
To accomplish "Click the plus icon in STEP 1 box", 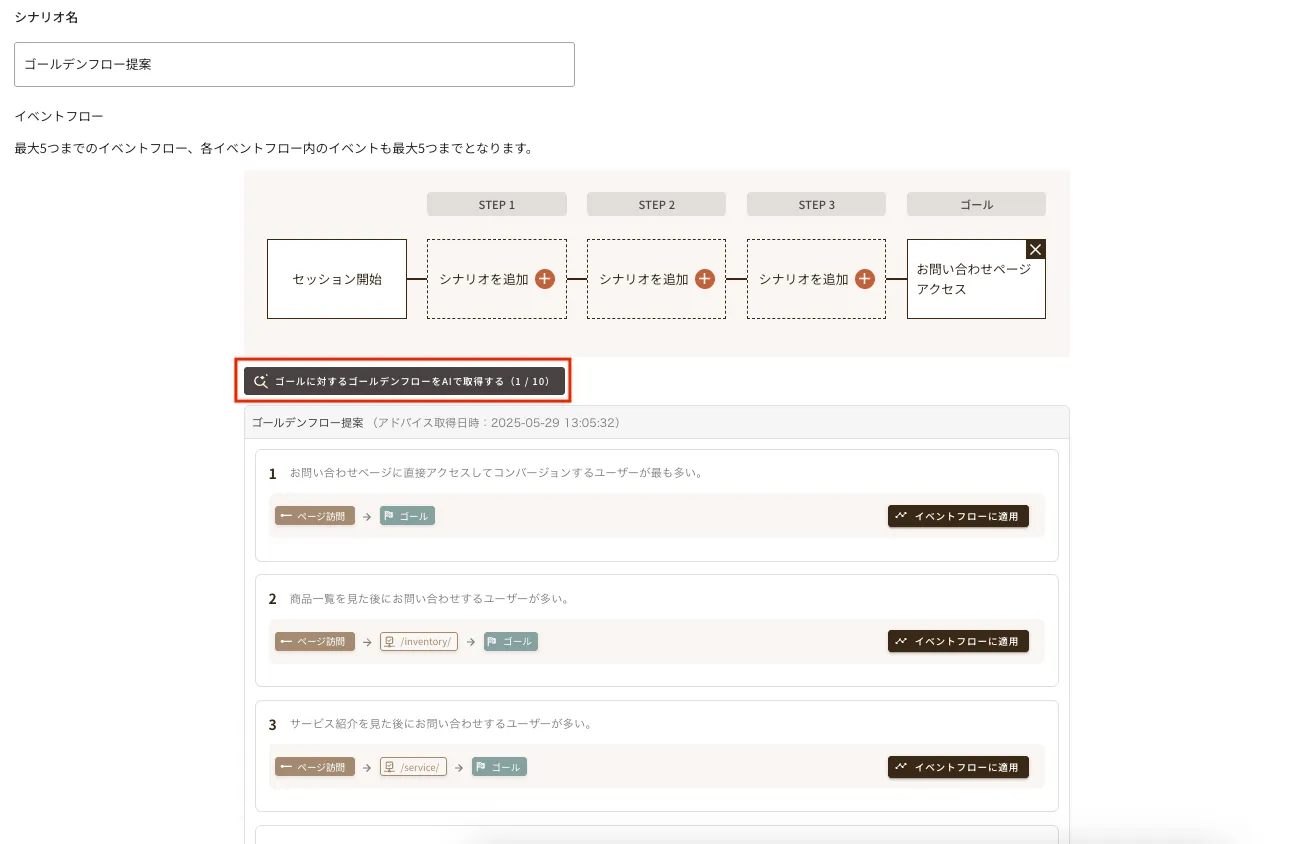I will [x=545, y=279].
